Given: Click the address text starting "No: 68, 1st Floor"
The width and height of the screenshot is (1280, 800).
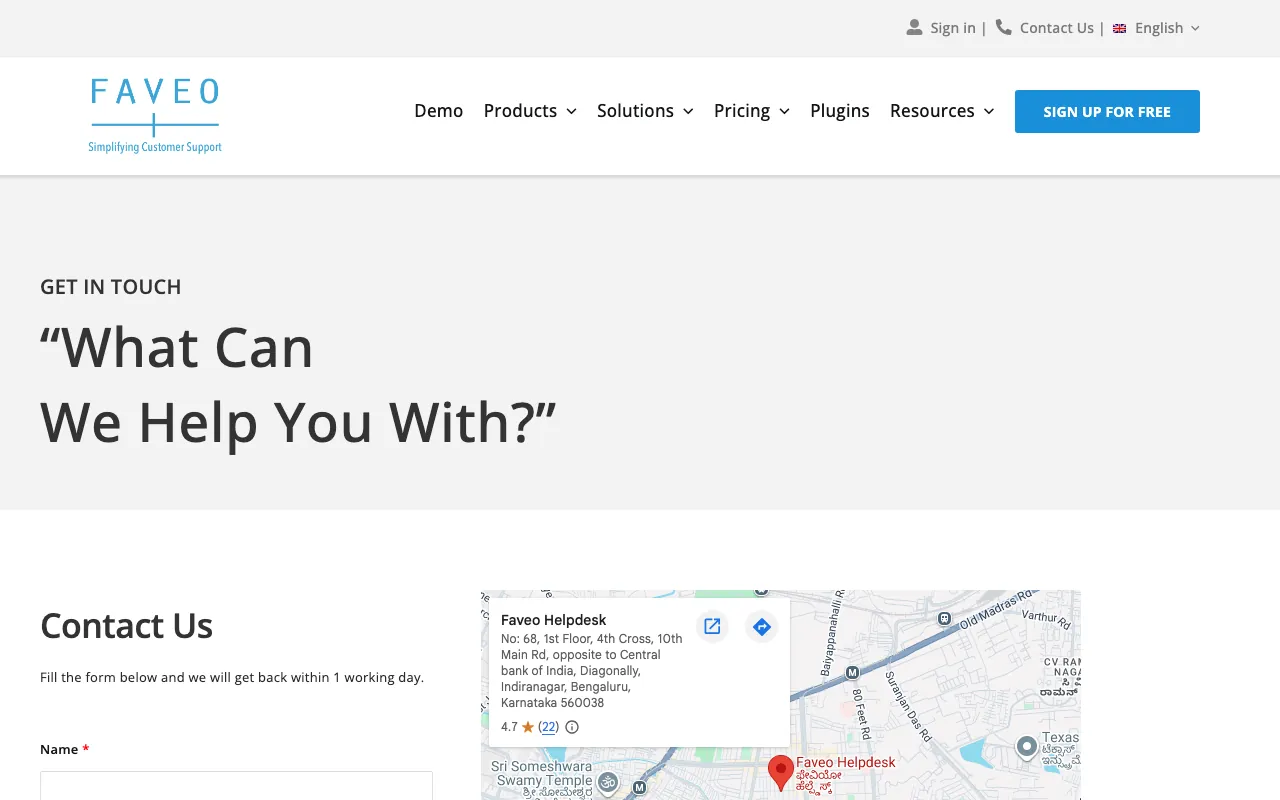Looking at the screenshot, I should [592, 670].
